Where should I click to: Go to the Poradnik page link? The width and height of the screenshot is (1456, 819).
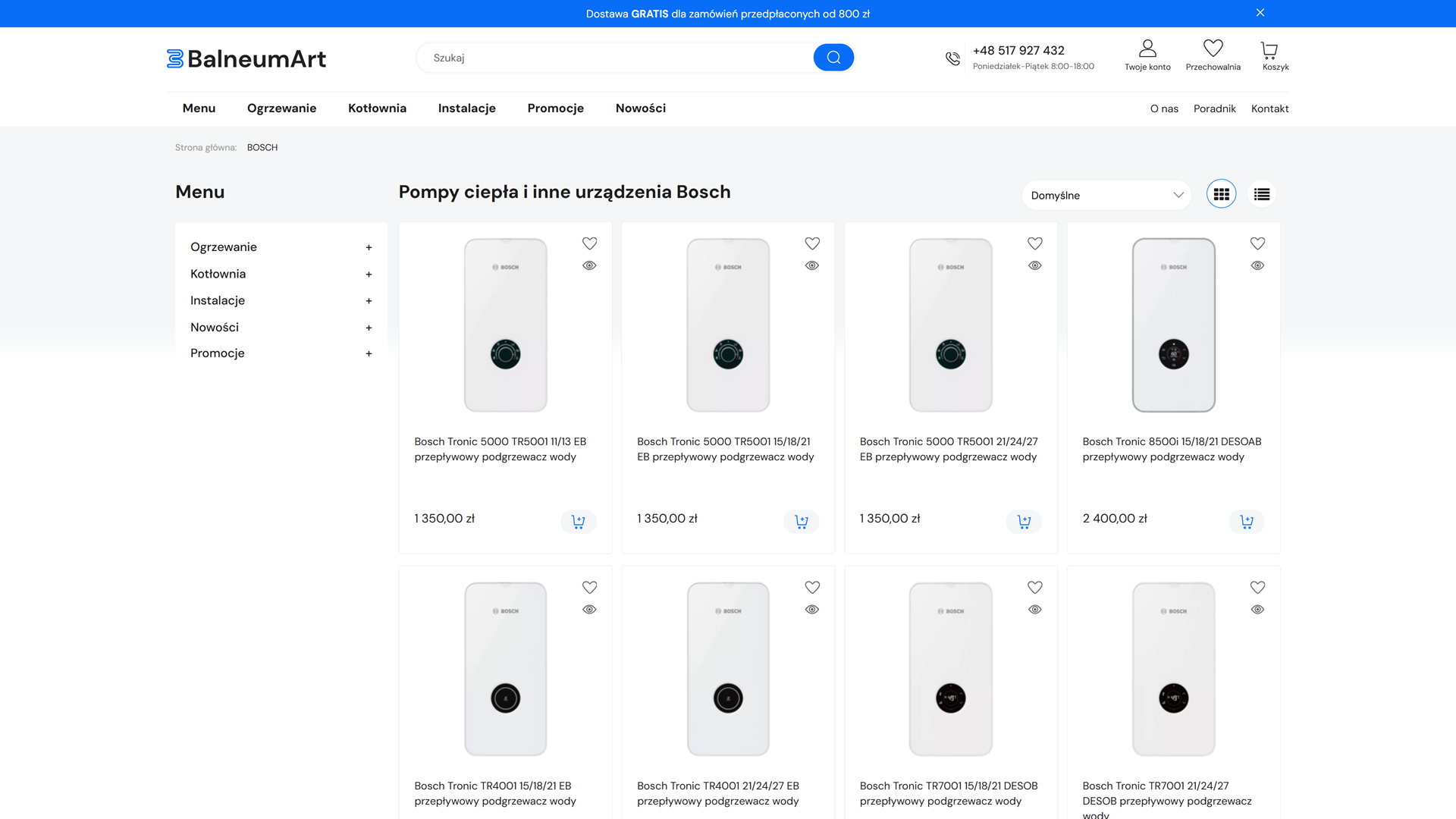[1214, 108]
